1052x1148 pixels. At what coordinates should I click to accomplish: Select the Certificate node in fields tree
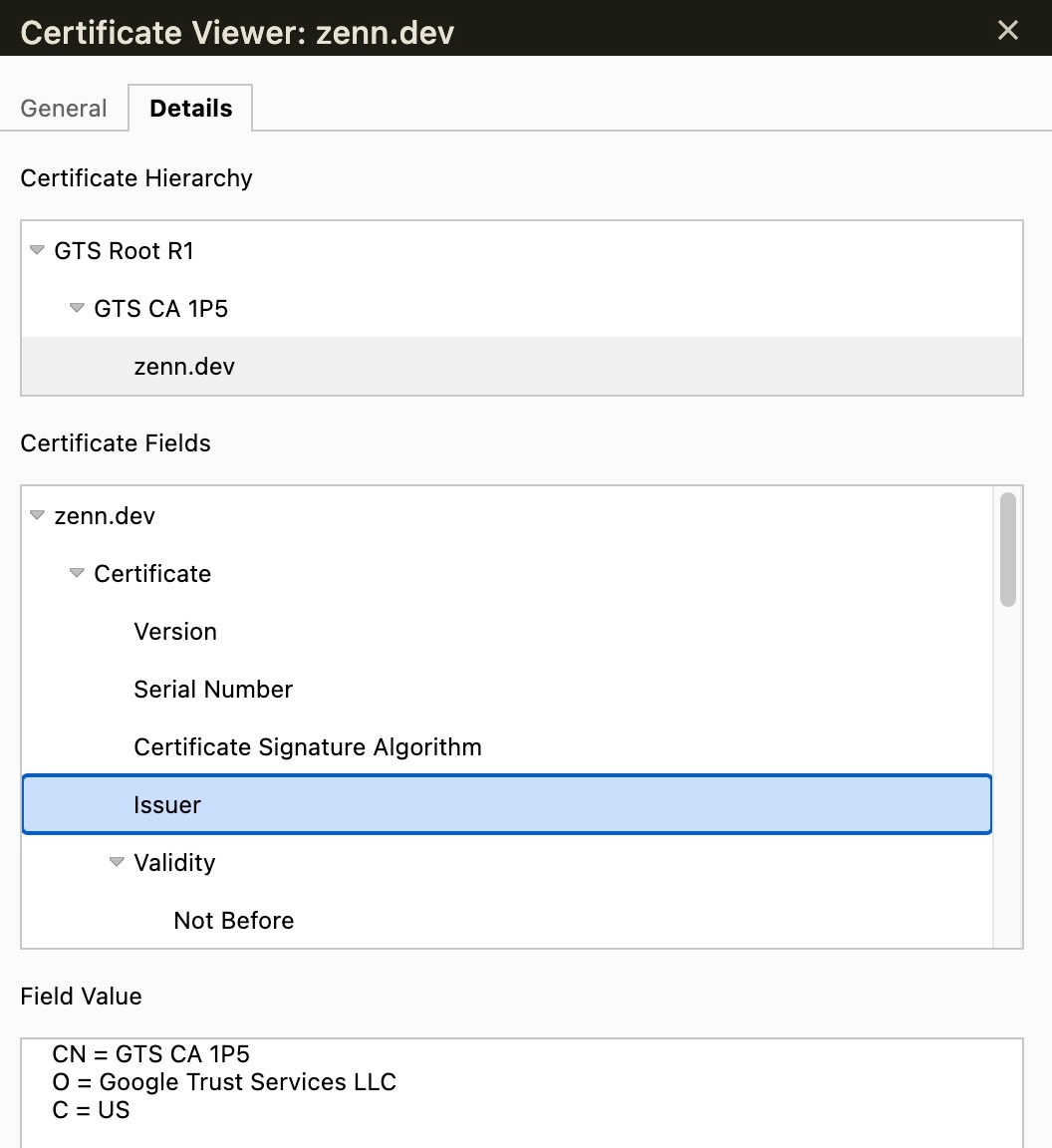[507, 573]
